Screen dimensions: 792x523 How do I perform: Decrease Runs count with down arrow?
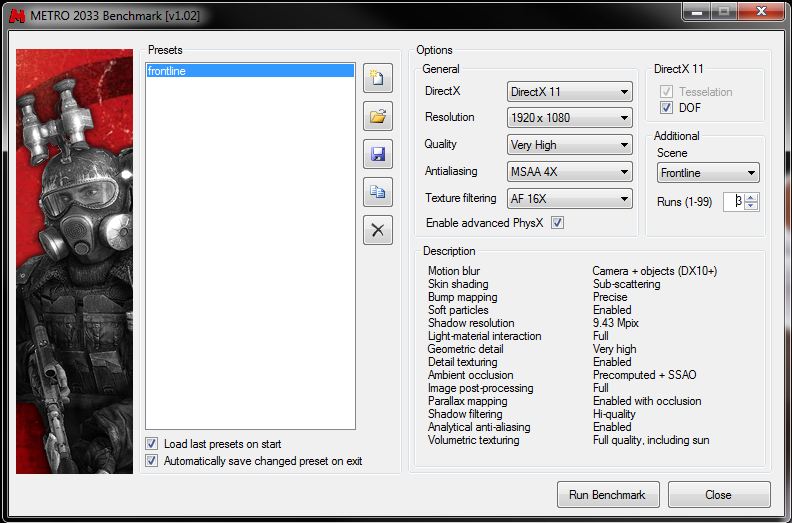751,206
